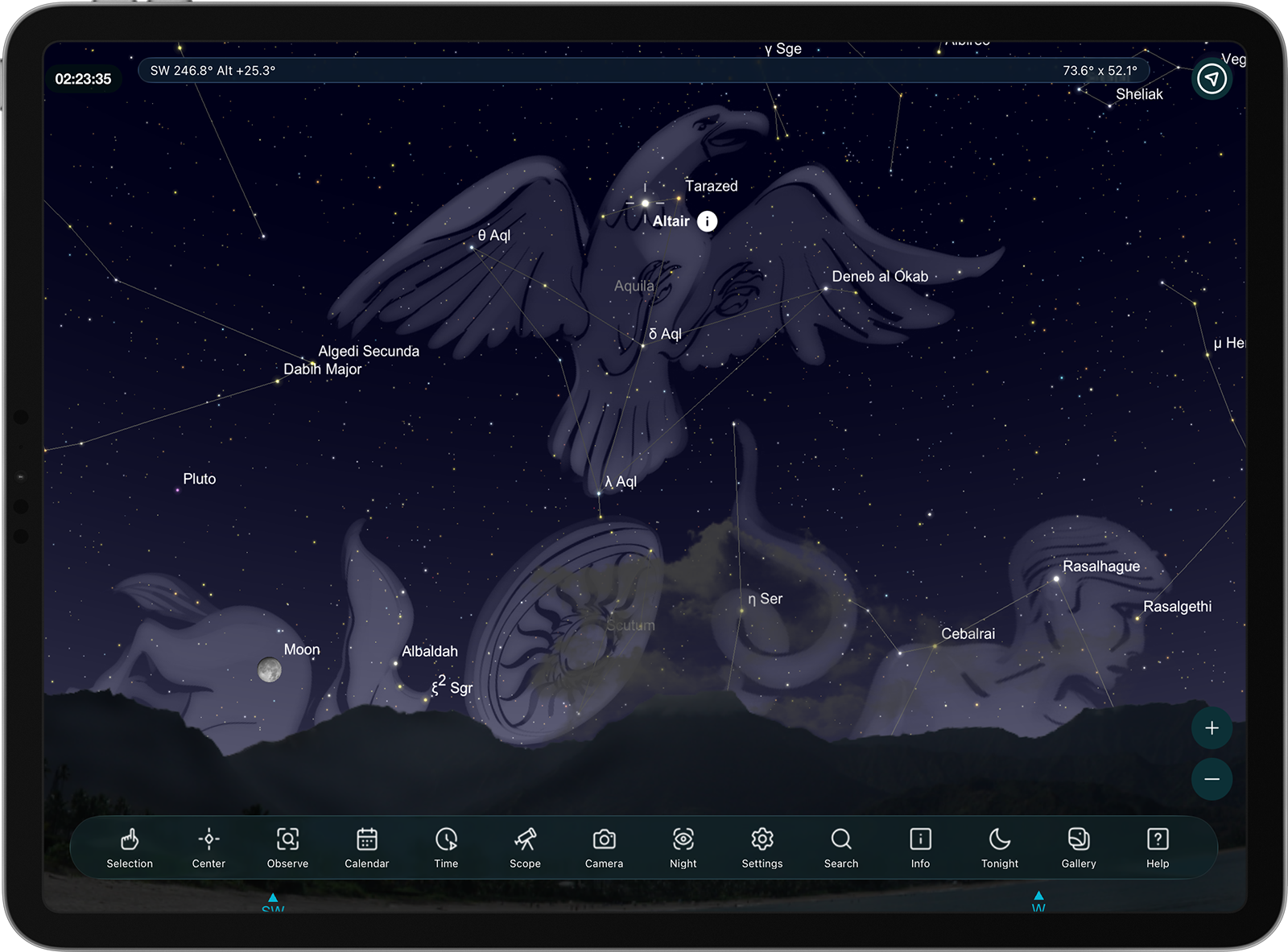Zoom in with the plus button
The height and width of the screenshot is (952, 1288).
tap(1212, 728)
